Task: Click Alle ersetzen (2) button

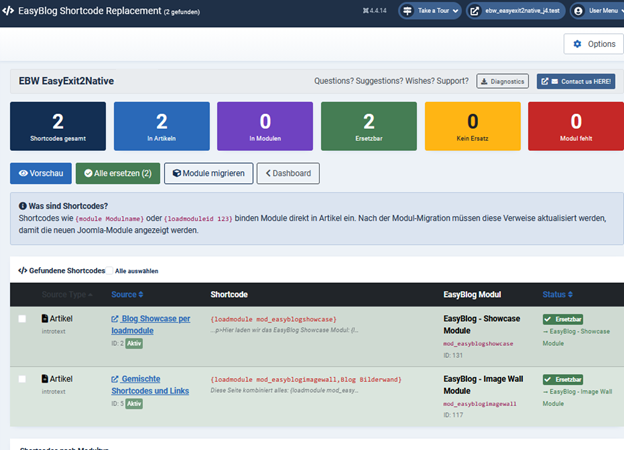Action: (118, 173)
